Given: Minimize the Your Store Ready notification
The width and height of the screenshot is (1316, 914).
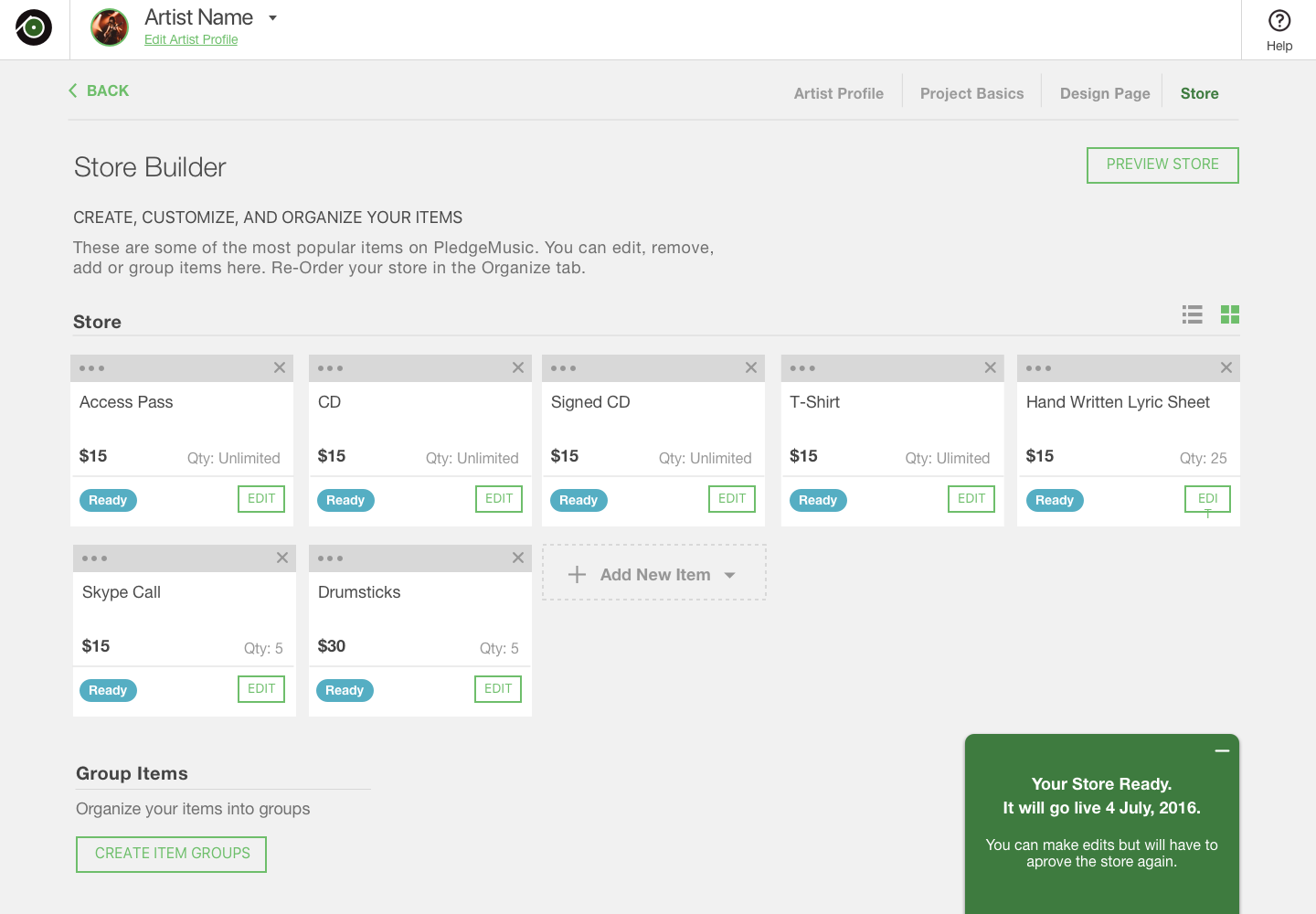Looking at the screenshot, I should coord(1222,750).
